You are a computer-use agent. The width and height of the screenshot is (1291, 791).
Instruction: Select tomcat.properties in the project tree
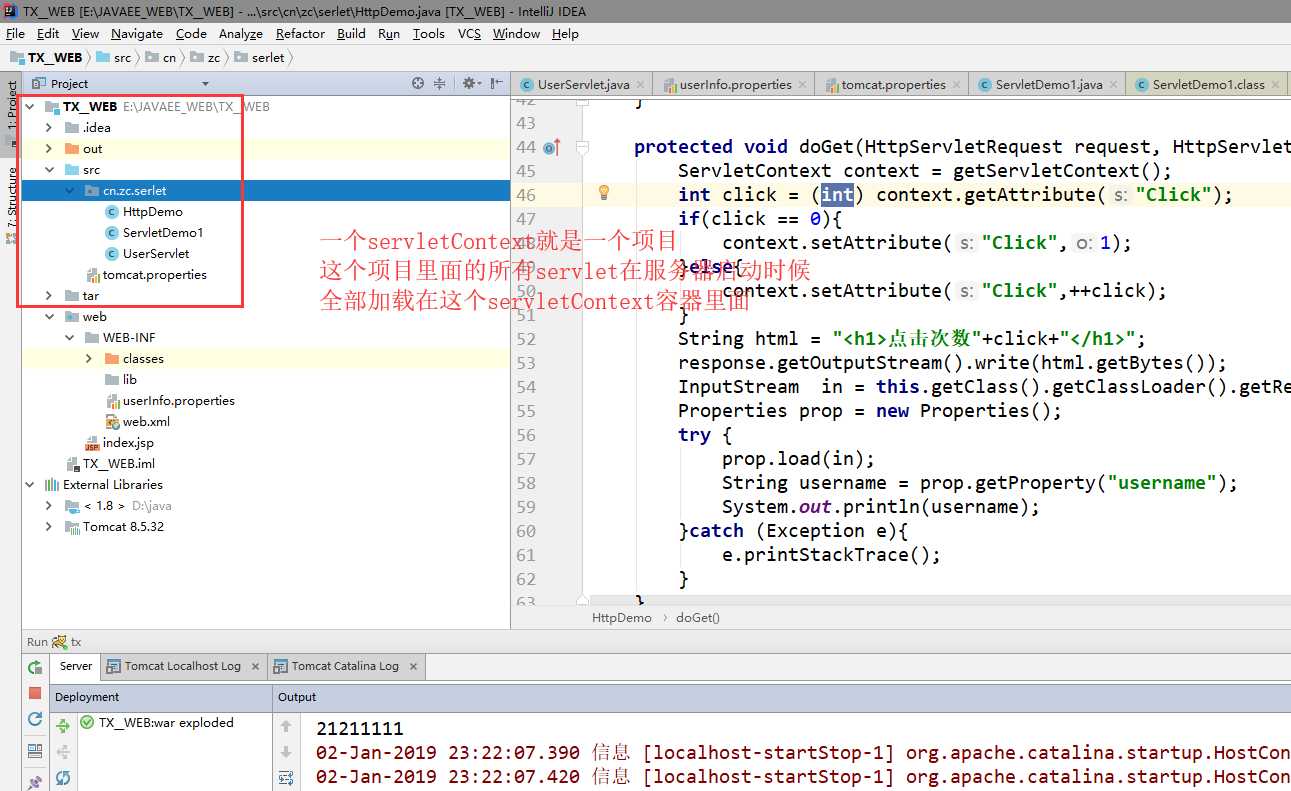(x=155, y=275)
